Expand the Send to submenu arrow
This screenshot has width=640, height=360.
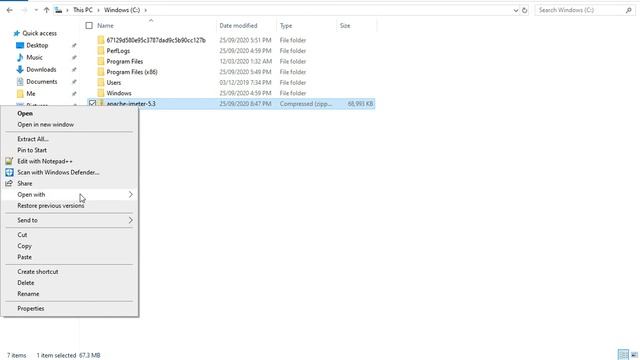pos(131,220)
